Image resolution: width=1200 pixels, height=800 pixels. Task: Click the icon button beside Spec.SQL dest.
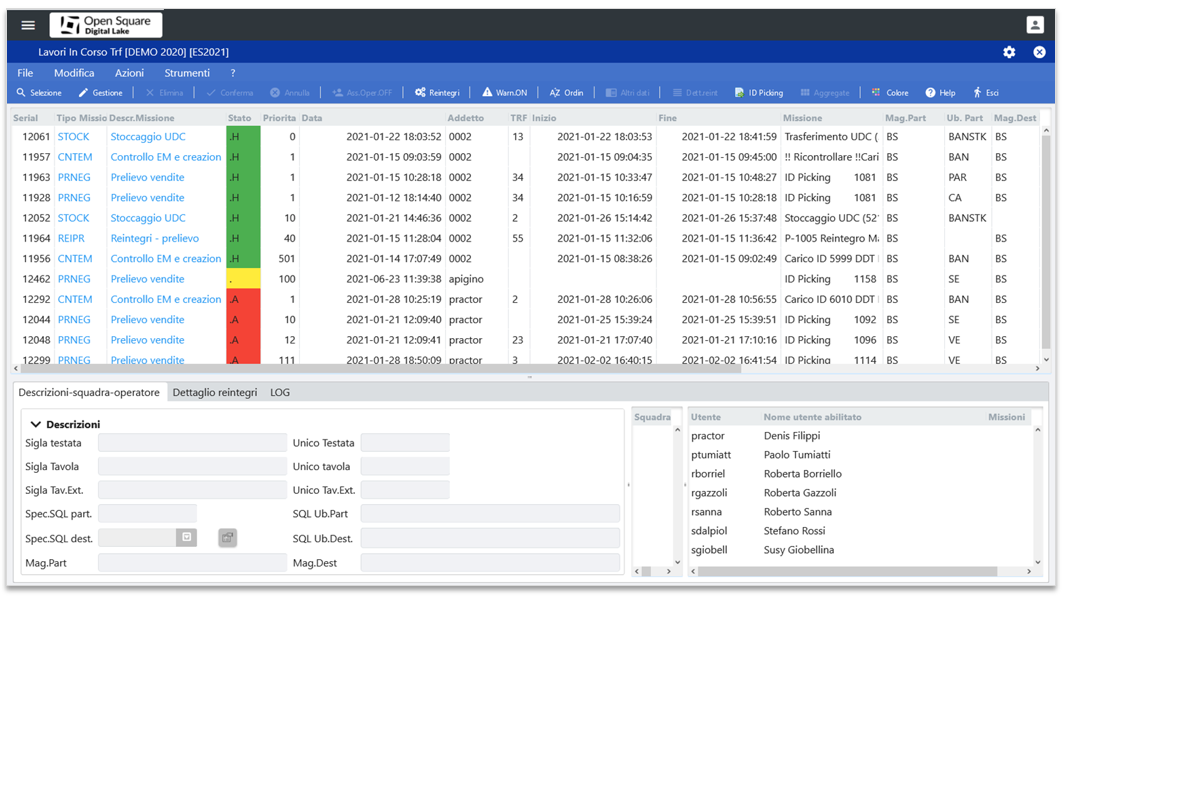(228, 538)
